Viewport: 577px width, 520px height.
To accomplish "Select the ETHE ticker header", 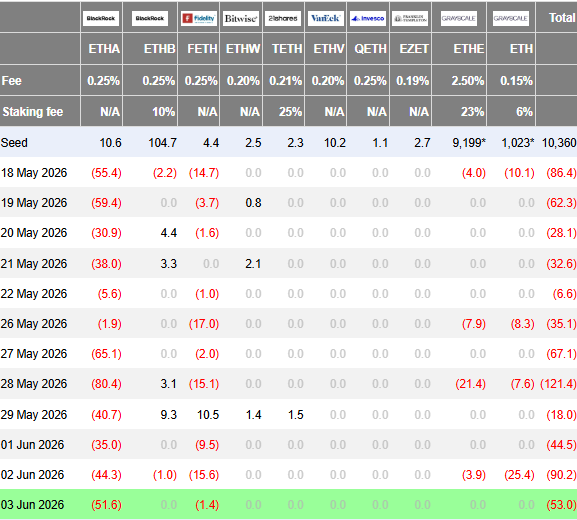I will tap(468, 49).
